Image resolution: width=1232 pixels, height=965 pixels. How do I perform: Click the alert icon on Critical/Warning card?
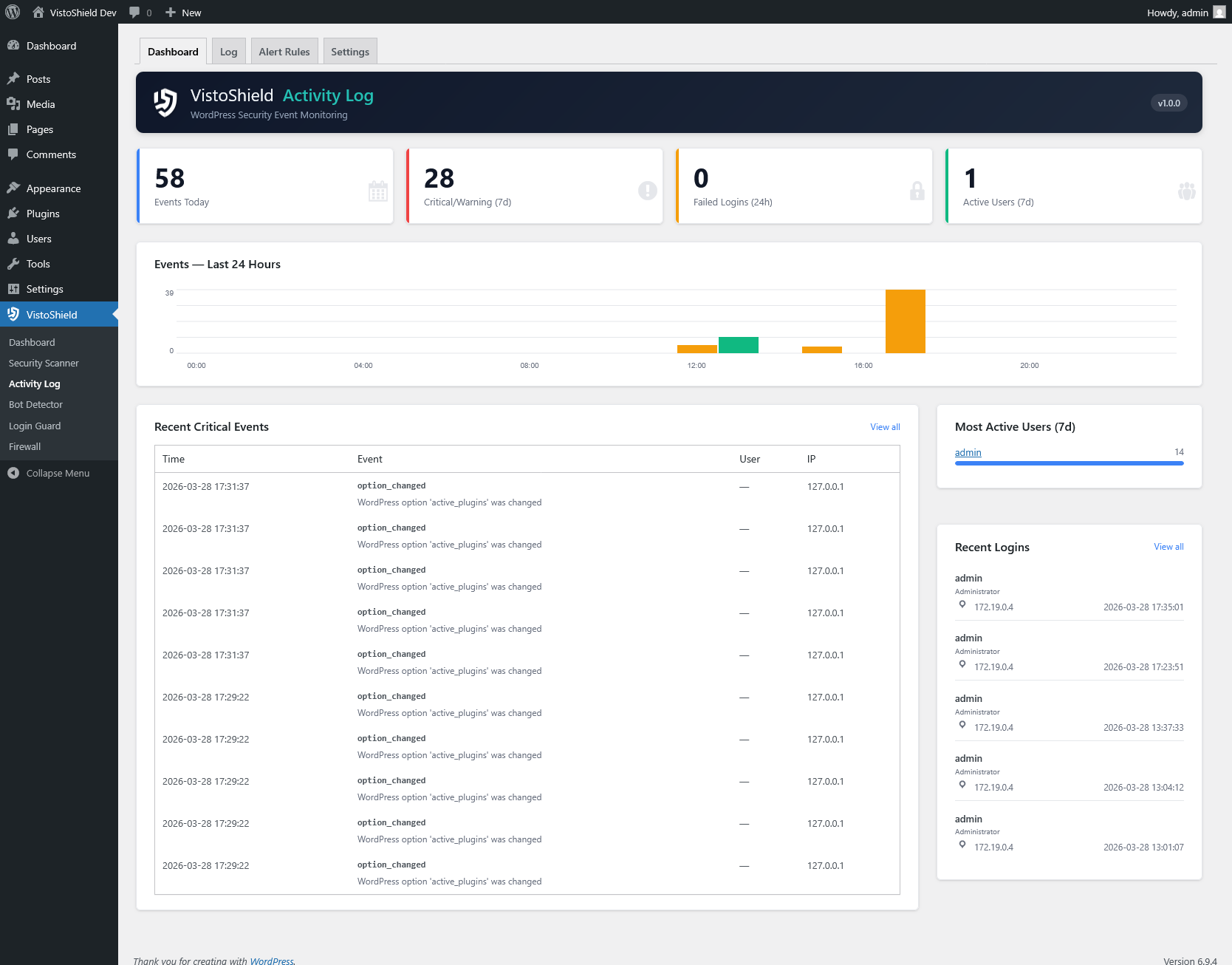[x=647, y=191]
